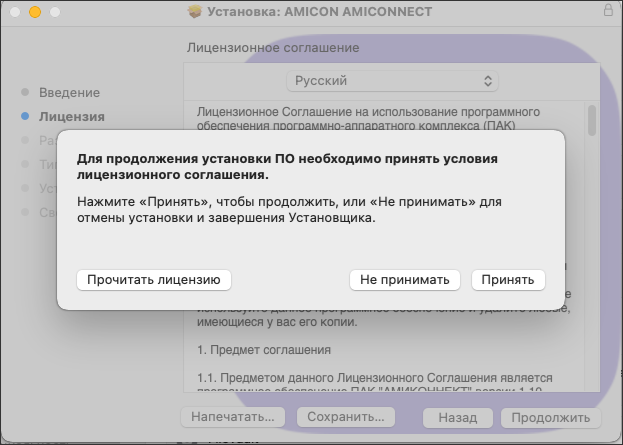The height and width of the screenshot is (445, 623).
Task: Click the 'Нажмите «Принять»' instruction text
Action: pos(289,210)
